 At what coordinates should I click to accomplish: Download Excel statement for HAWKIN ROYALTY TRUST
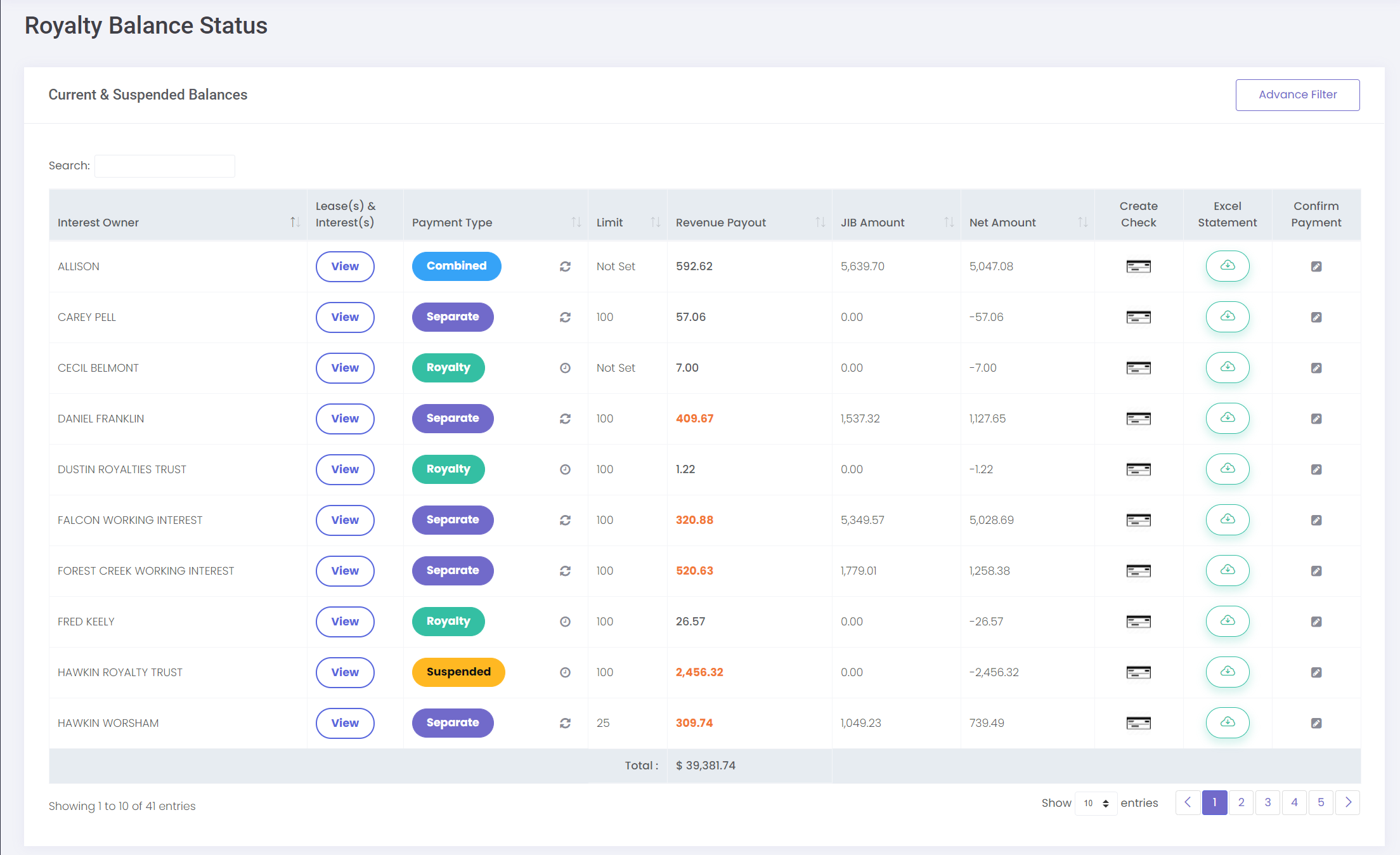pyautogui.click(x=1227, y=672)
